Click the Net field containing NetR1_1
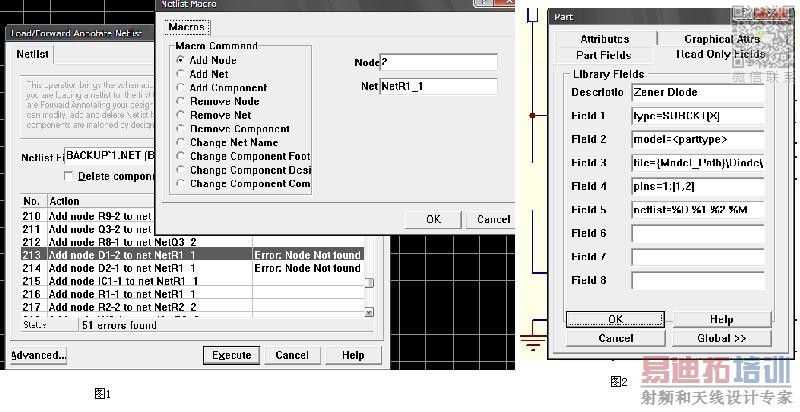The image size is (800, 412). [x=438, y=86]
